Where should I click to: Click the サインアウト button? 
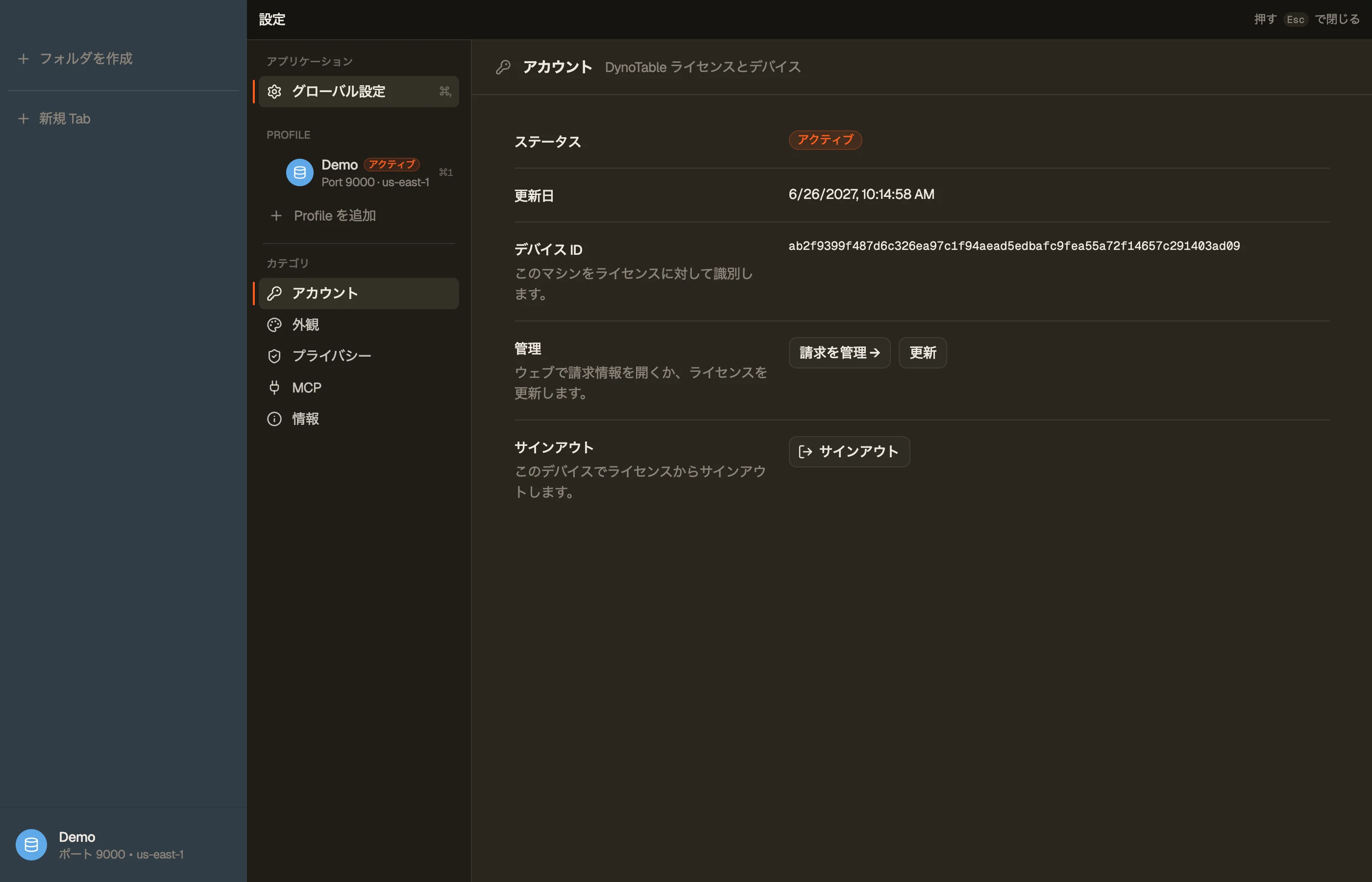click(849, 452)
